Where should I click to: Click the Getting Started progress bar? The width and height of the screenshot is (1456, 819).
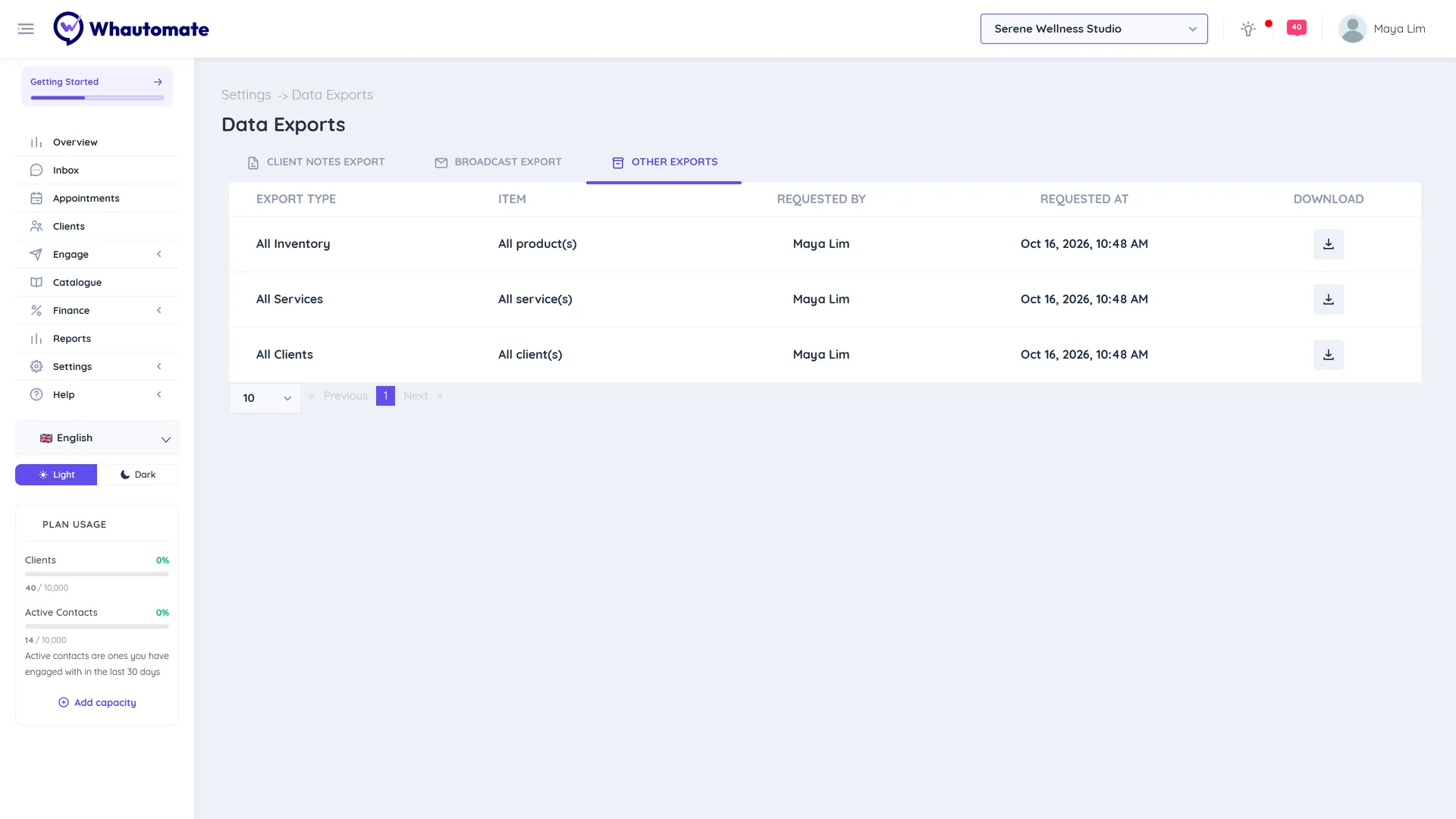click(97, 98)
